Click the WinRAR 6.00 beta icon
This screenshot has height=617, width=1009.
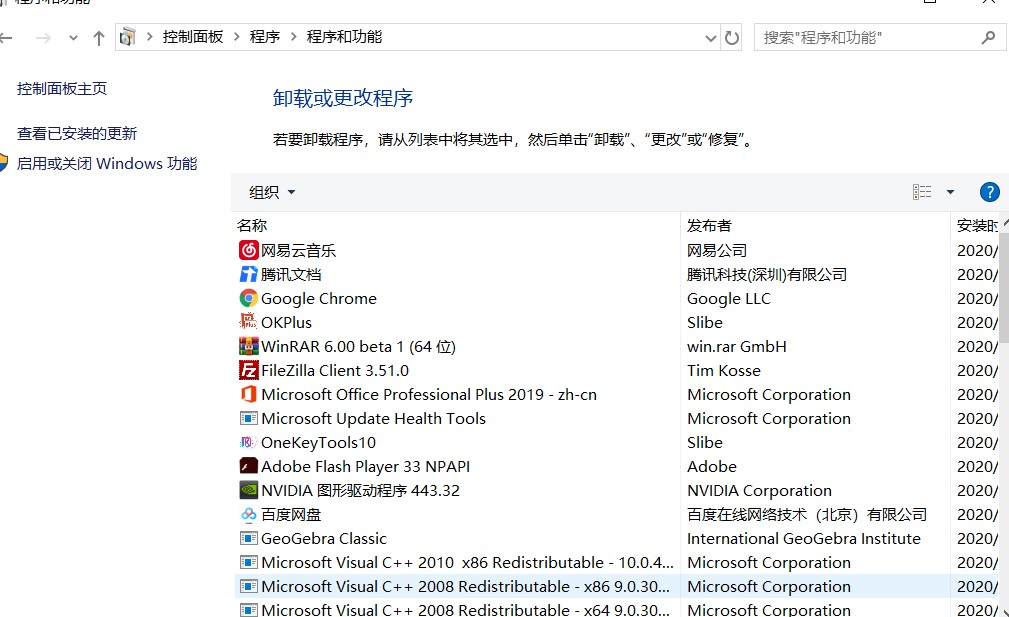tap(248, 346)
